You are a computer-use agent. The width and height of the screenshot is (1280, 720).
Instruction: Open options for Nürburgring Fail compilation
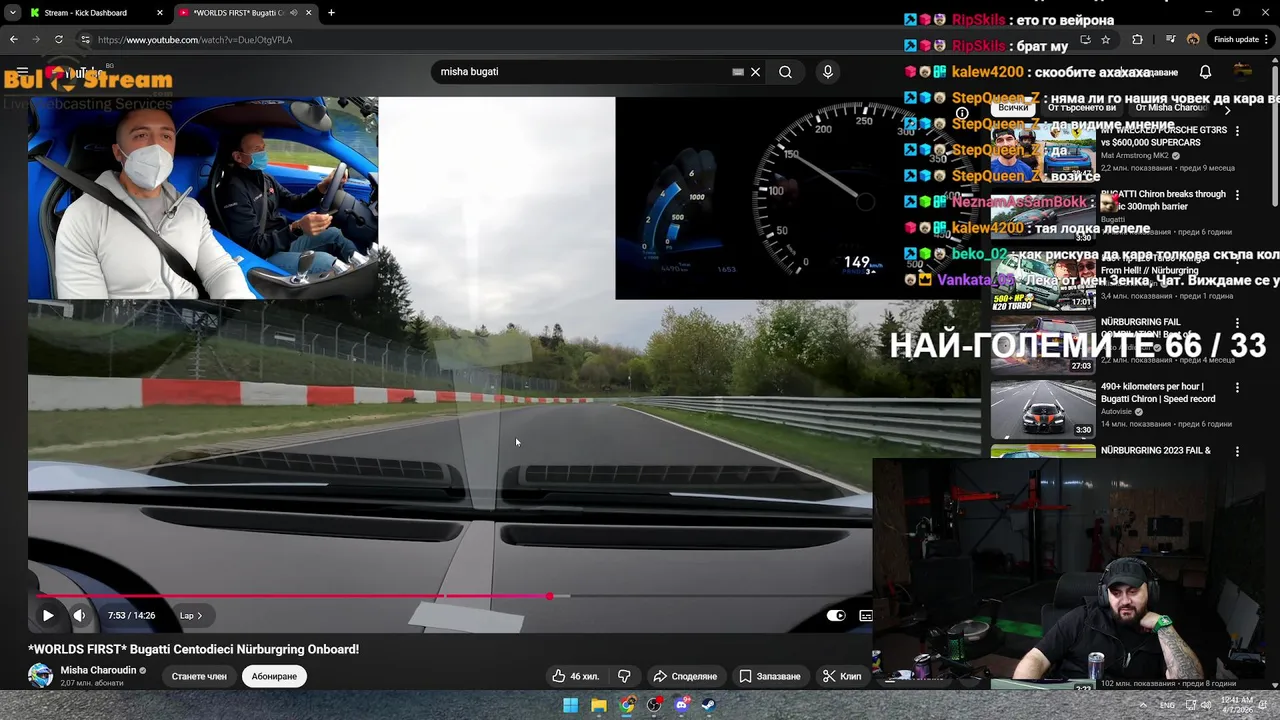pos(1237,323)
